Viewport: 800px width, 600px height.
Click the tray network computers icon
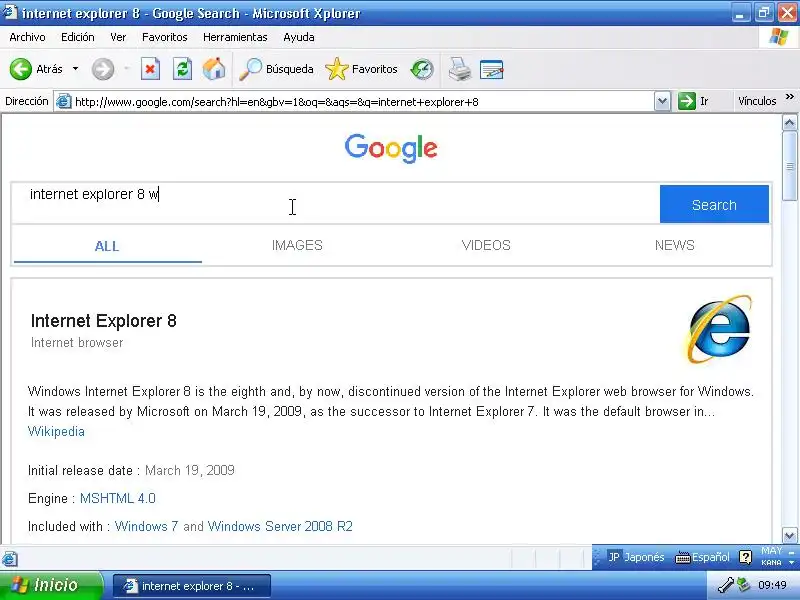tap(744, 585)
